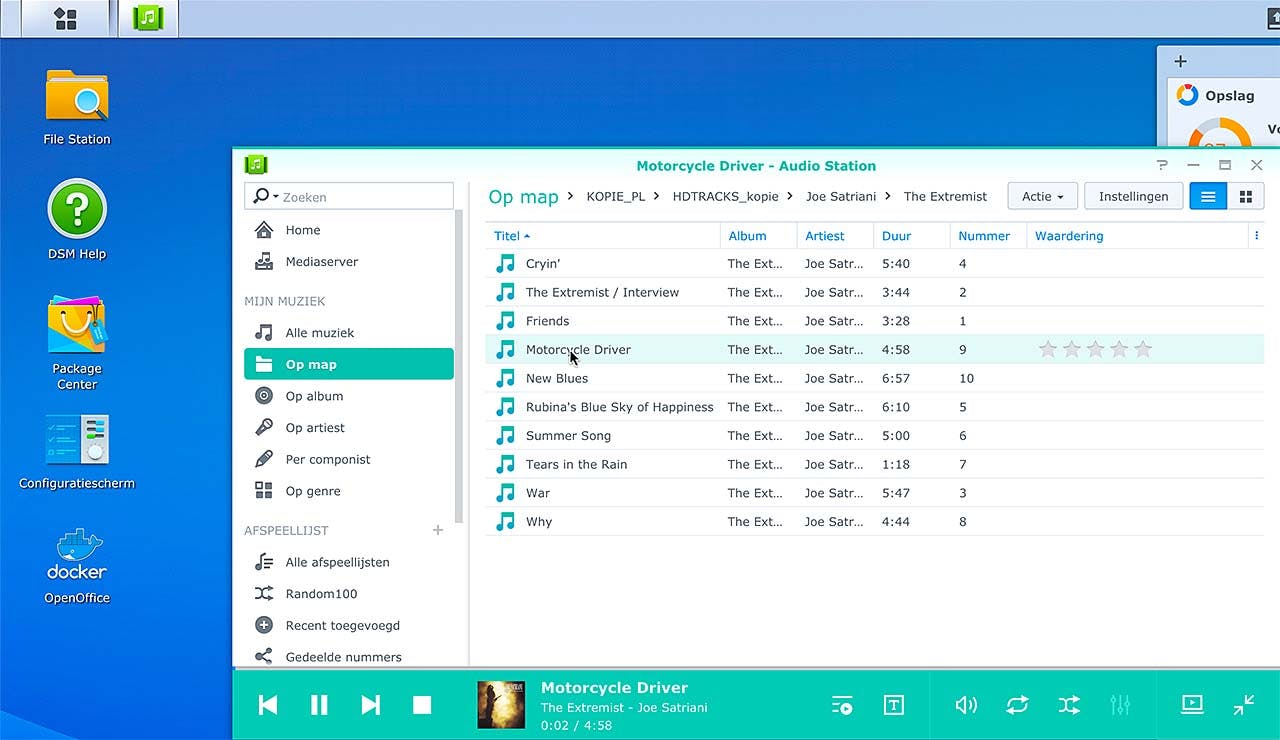This screenshot has height=740, width=1280.
Task: Open Gedeelde nummers
Action: point(349,657)
